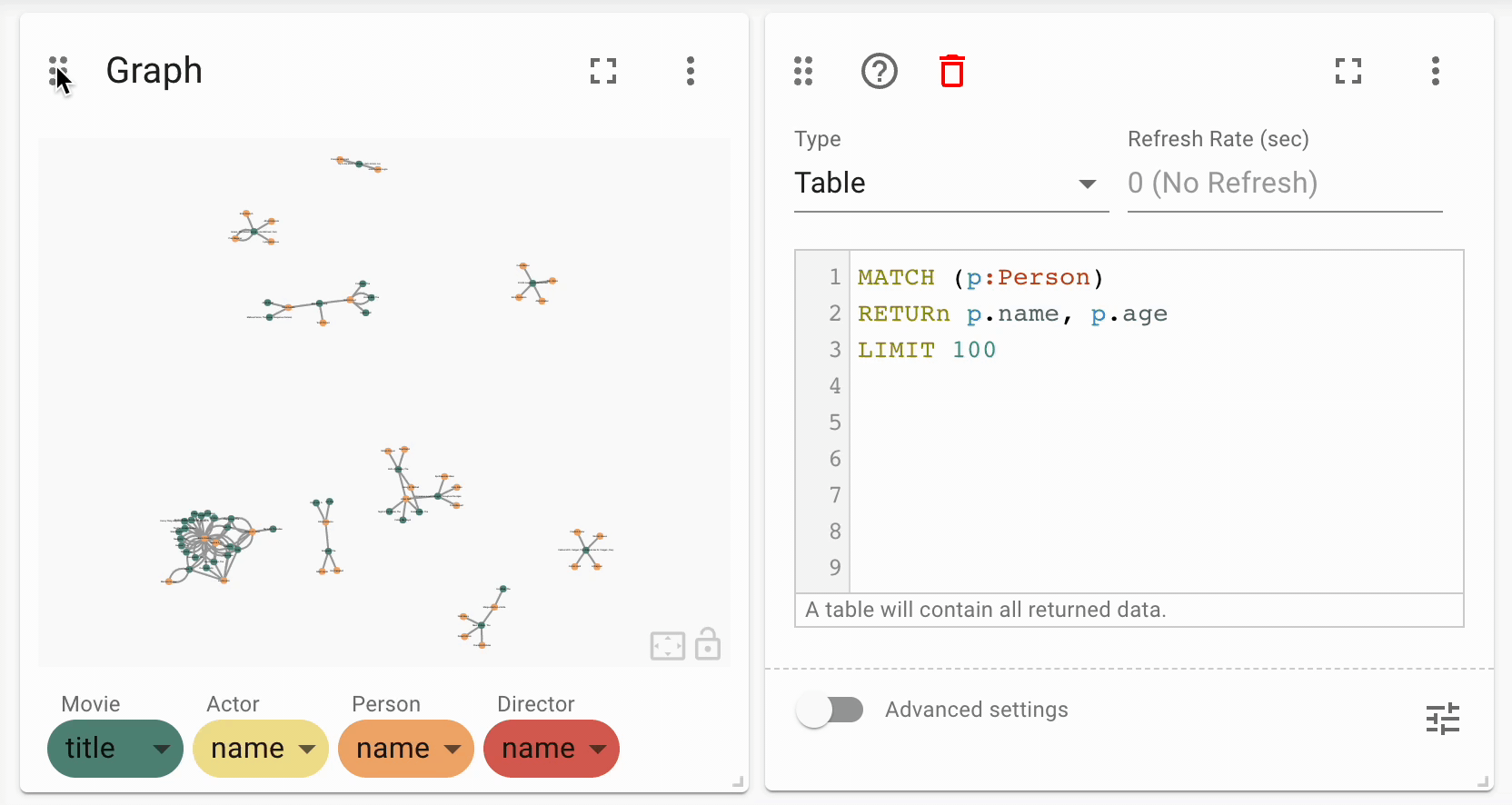This screenshot has width=1512, height=805.
Task: Maximize the Graph report card
Action: pos(603,71)
